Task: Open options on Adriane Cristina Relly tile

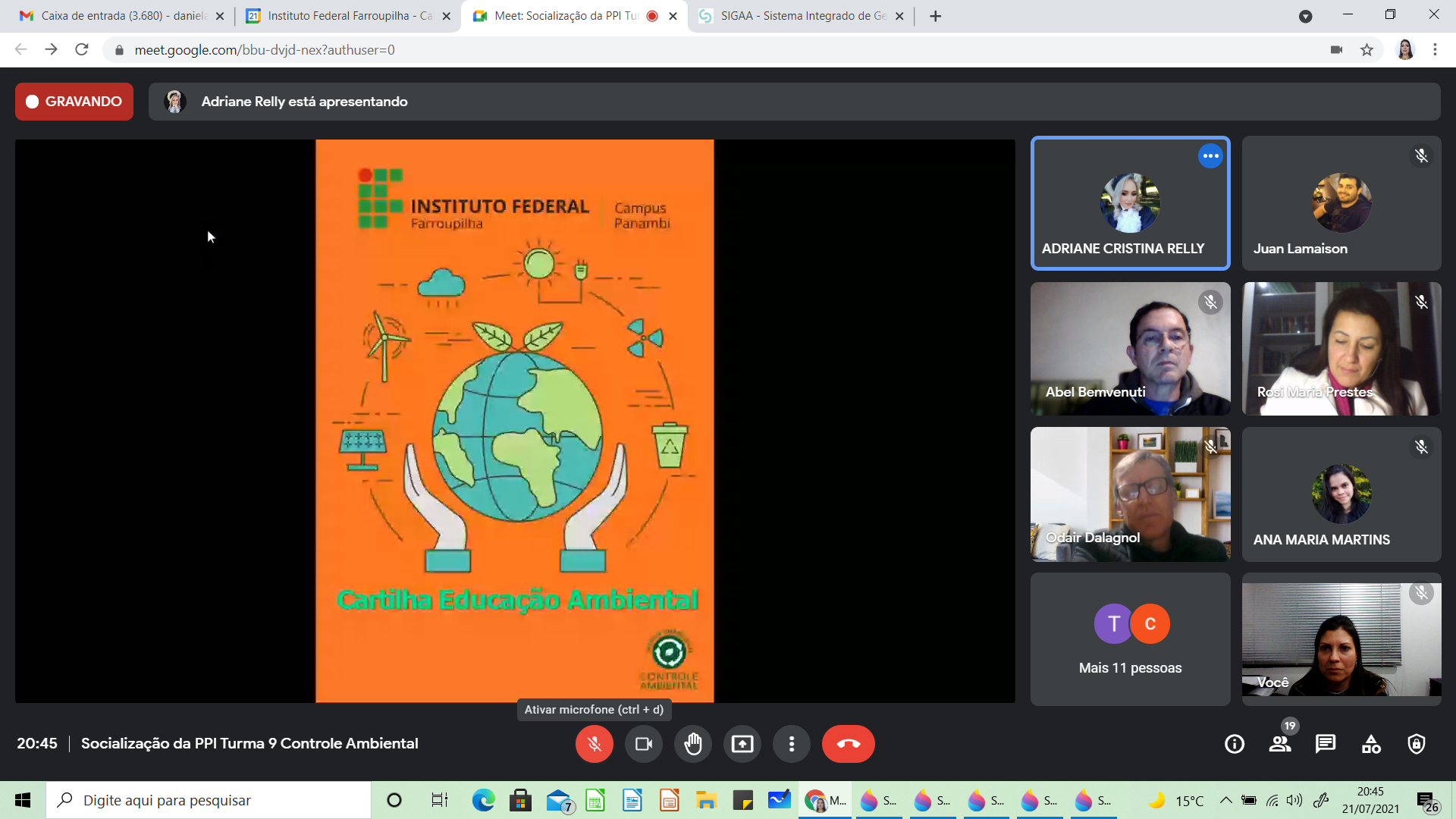Action: pyautogui.click(x=1210, y=156)
